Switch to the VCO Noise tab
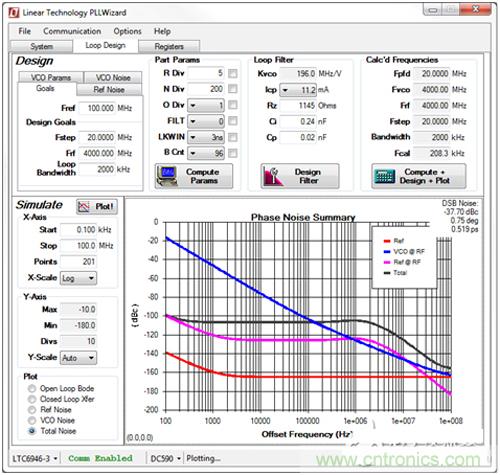The width and height of the screenshot is (500, 475). pos(113,78)
